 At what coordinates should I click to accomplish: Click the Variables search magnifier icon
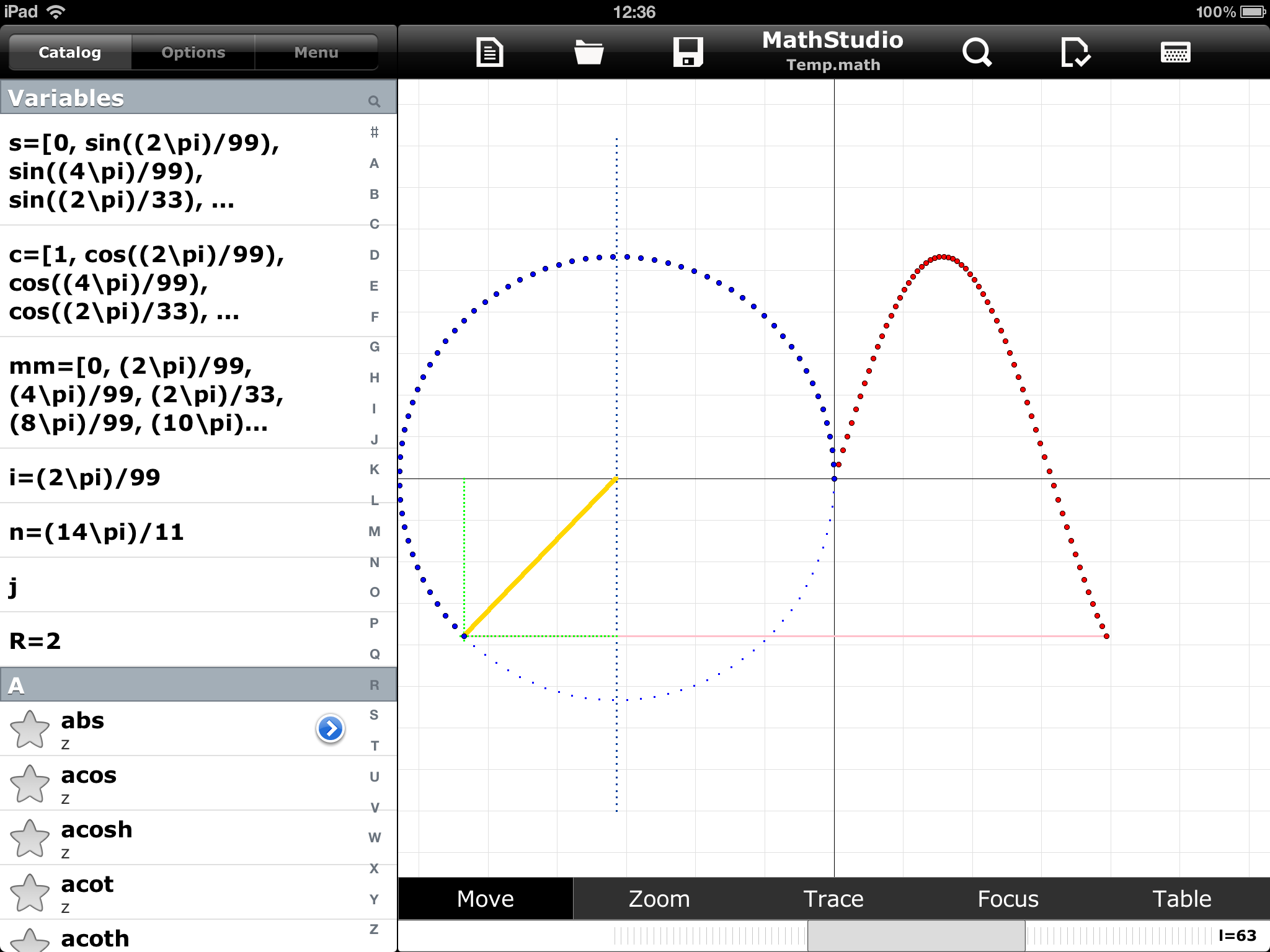coord(374,101)
